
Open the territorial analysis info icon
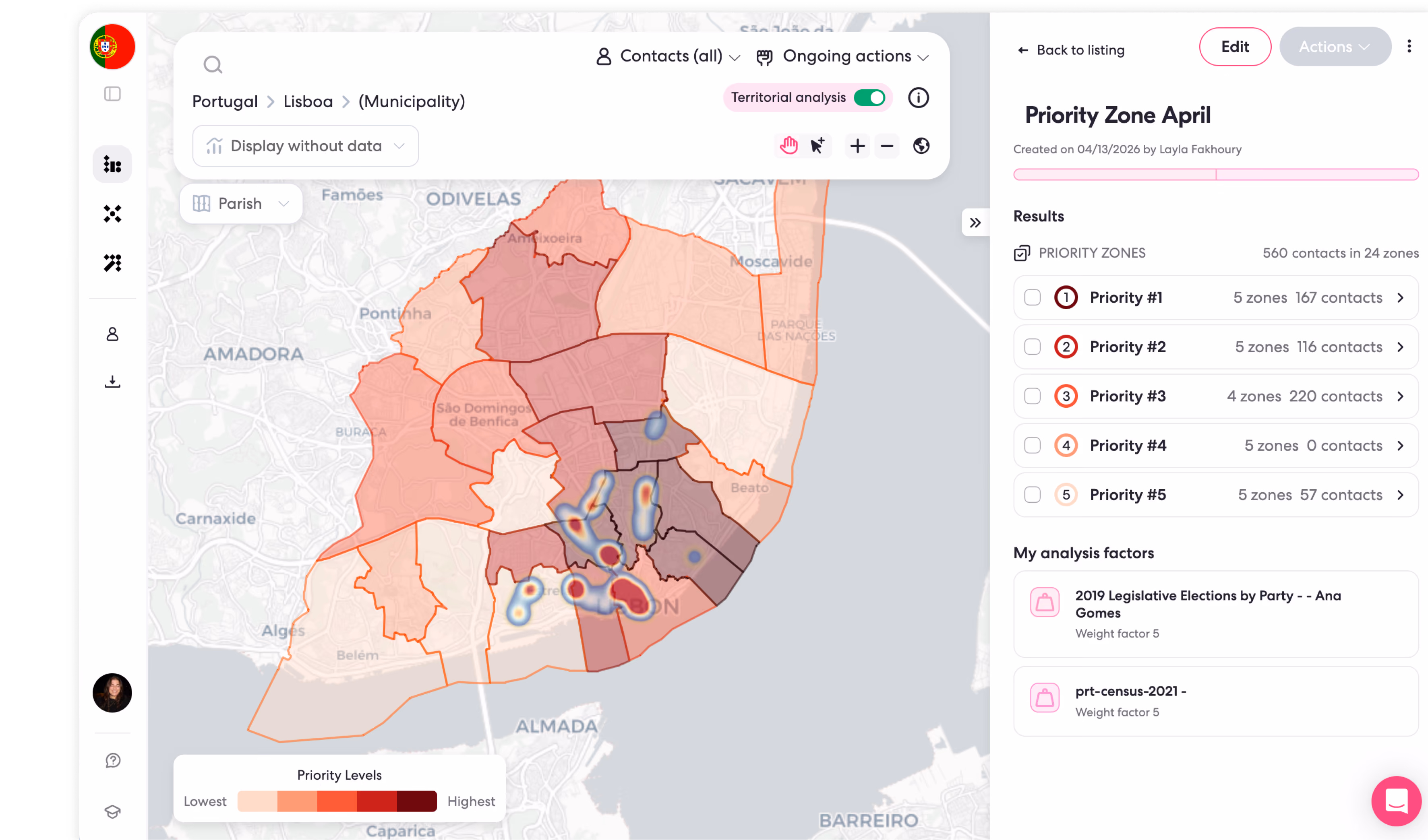919,97
